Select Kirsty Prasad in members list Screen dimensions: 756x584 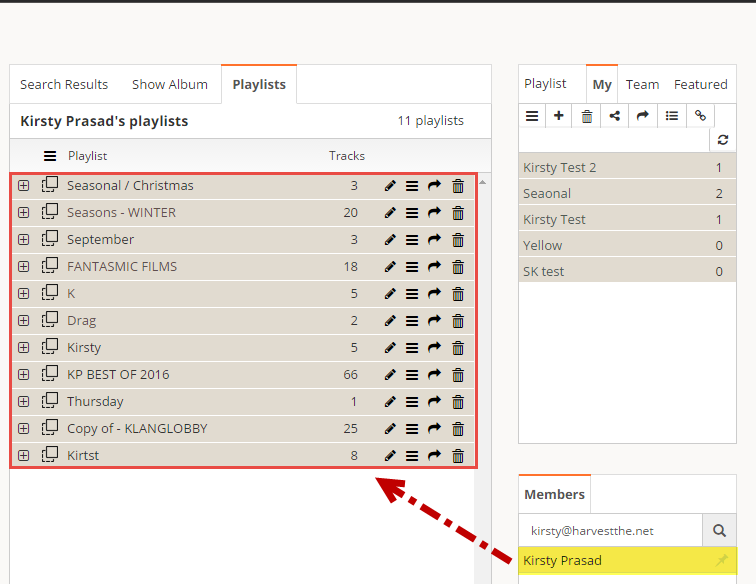627,560
